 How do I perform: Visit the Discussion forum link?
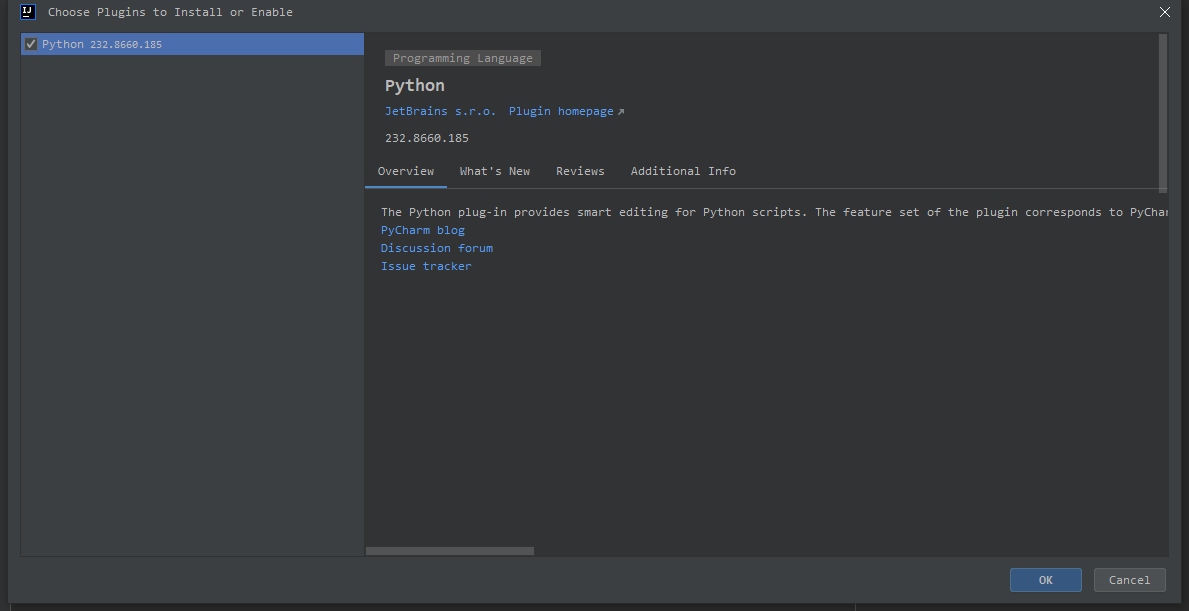[436, 248]
